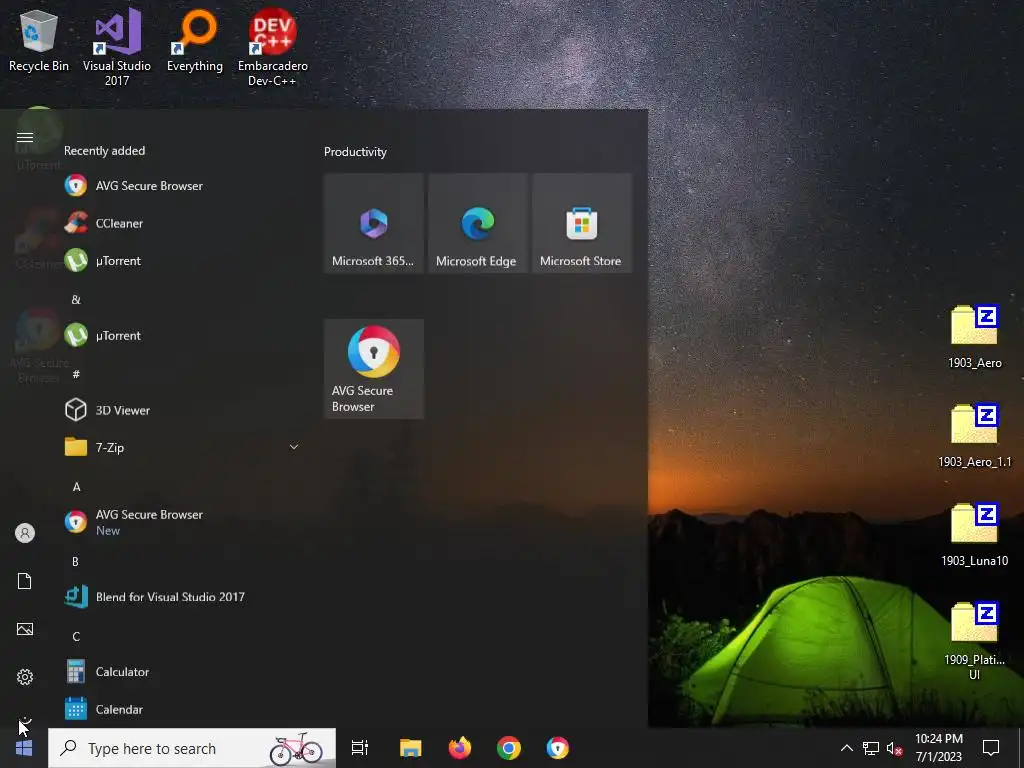Select the 1903_Aero_1.1 zip folder

(x=974, y=435)
